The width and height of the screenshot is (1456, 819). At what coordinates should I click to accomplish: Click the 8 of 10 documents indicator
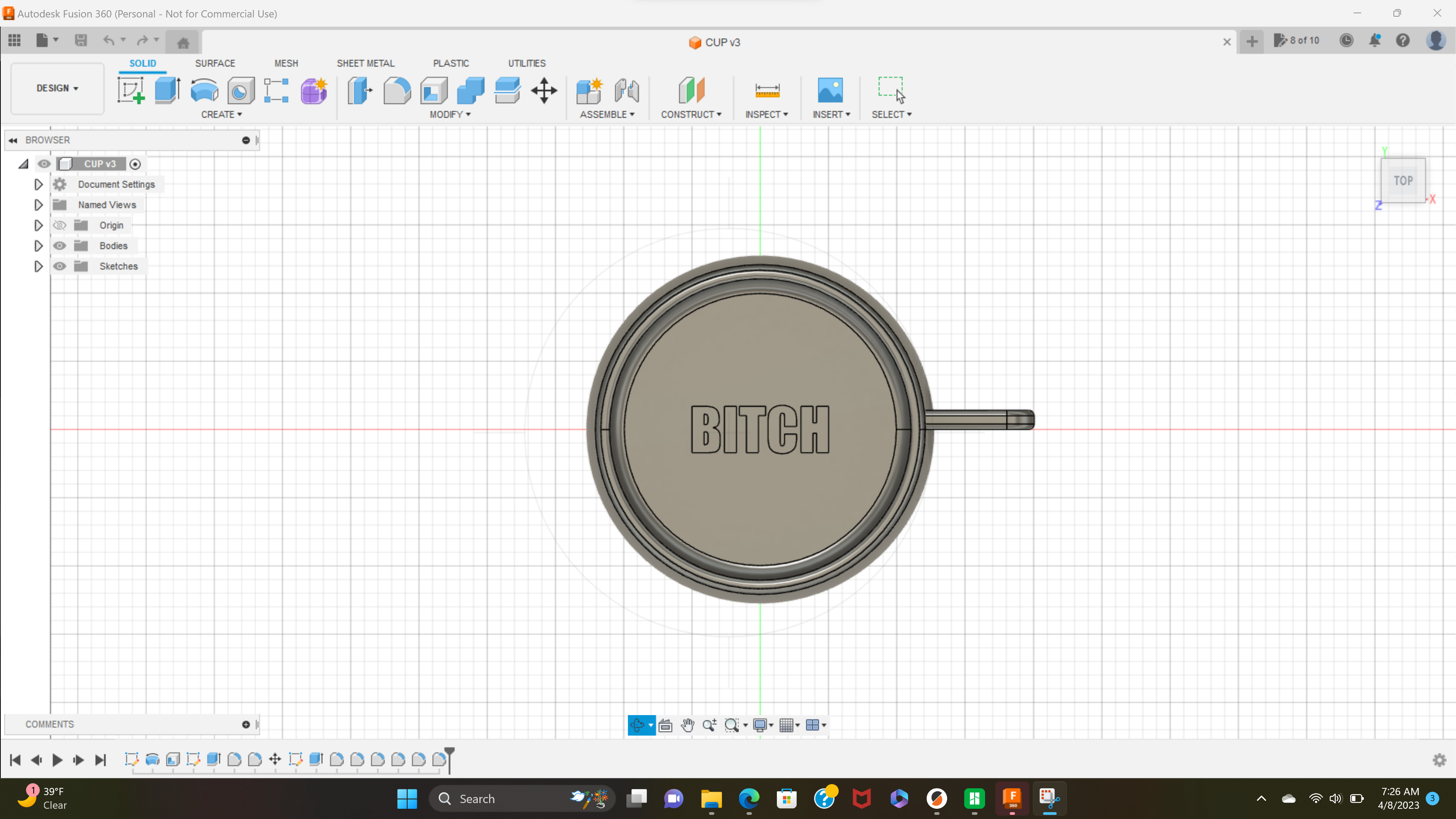1297,40
